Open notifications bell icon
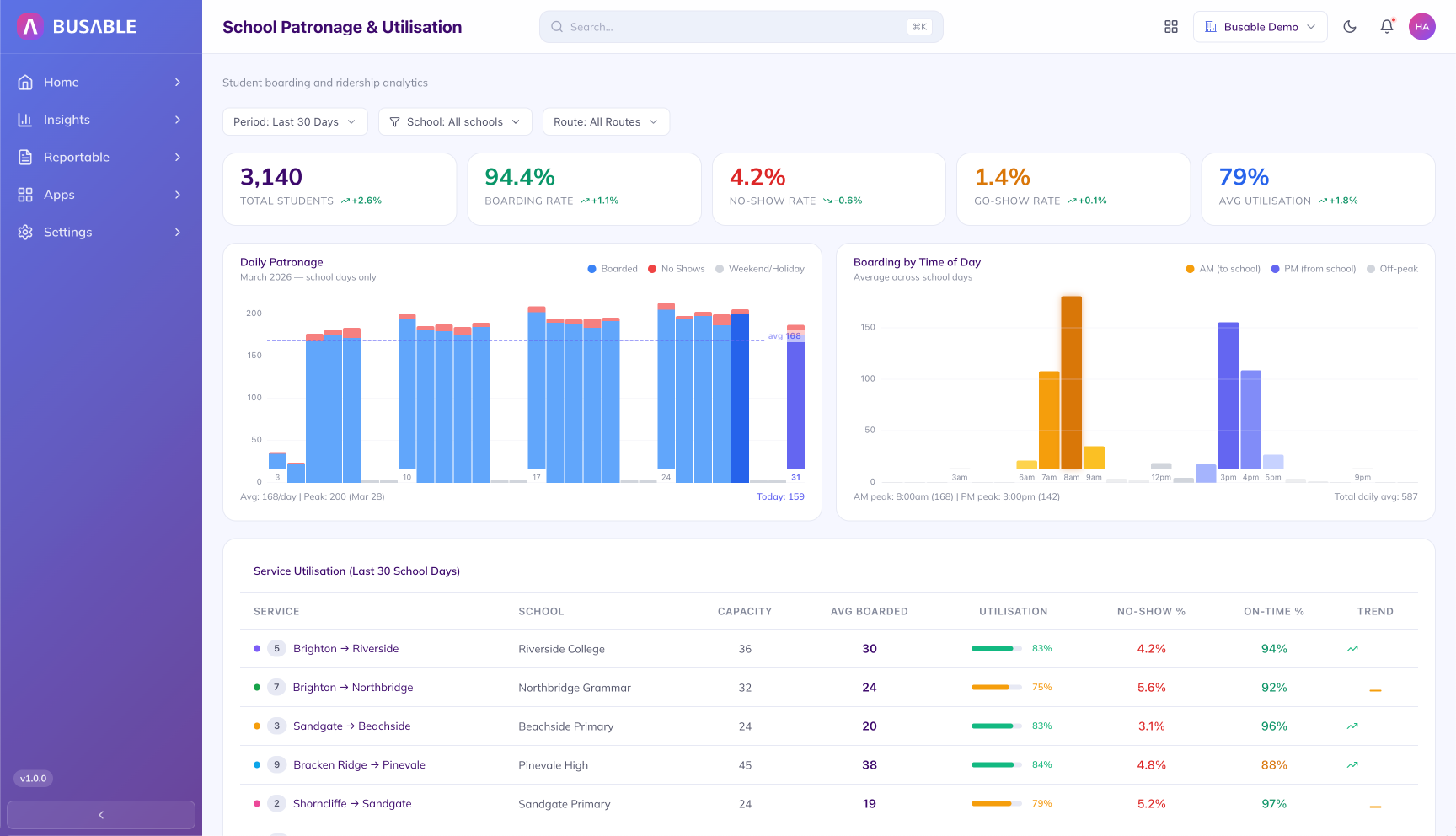1456x836 pixels. point(1387,27)
